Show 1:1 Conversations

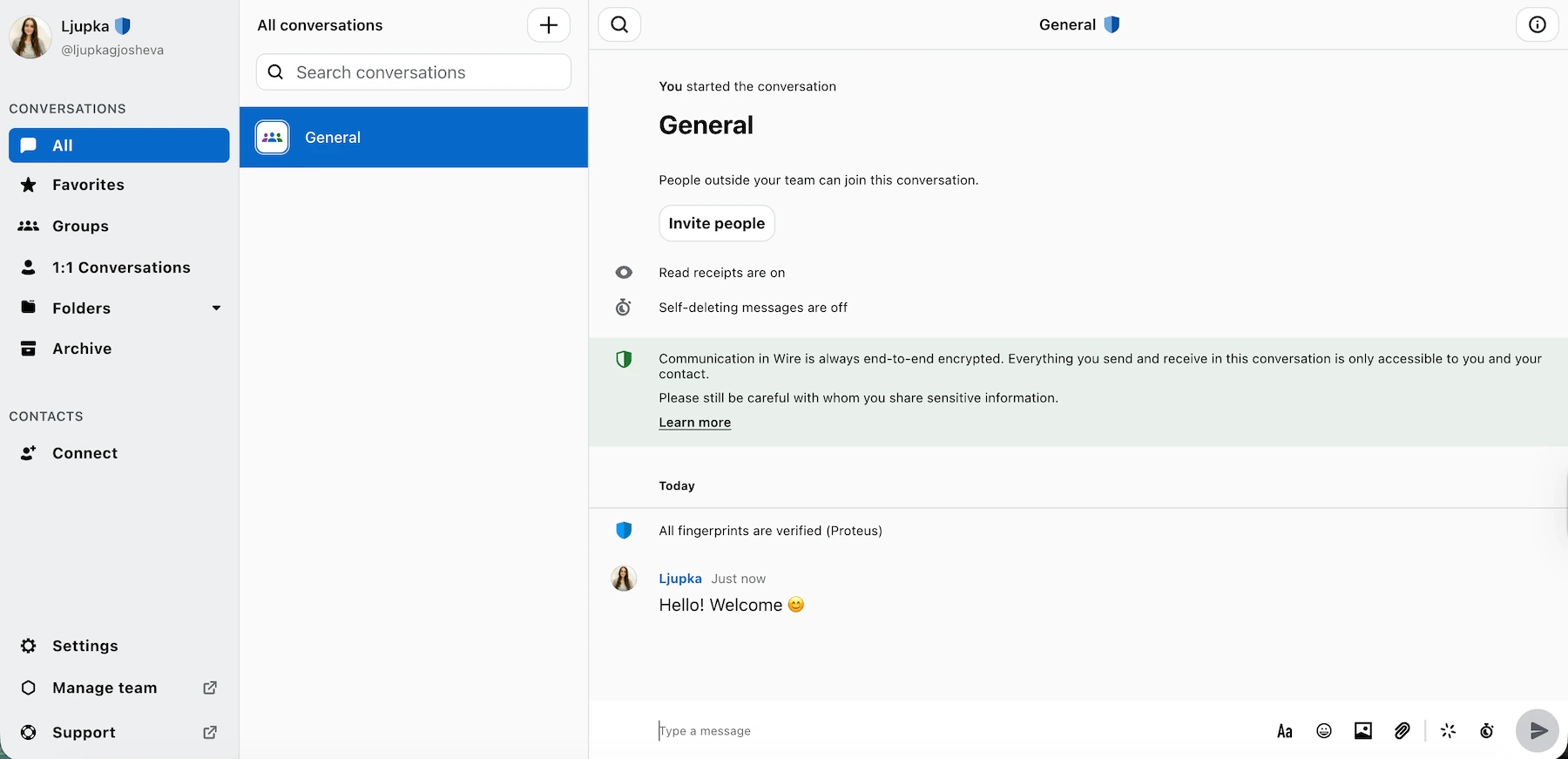tap(119, 268)
